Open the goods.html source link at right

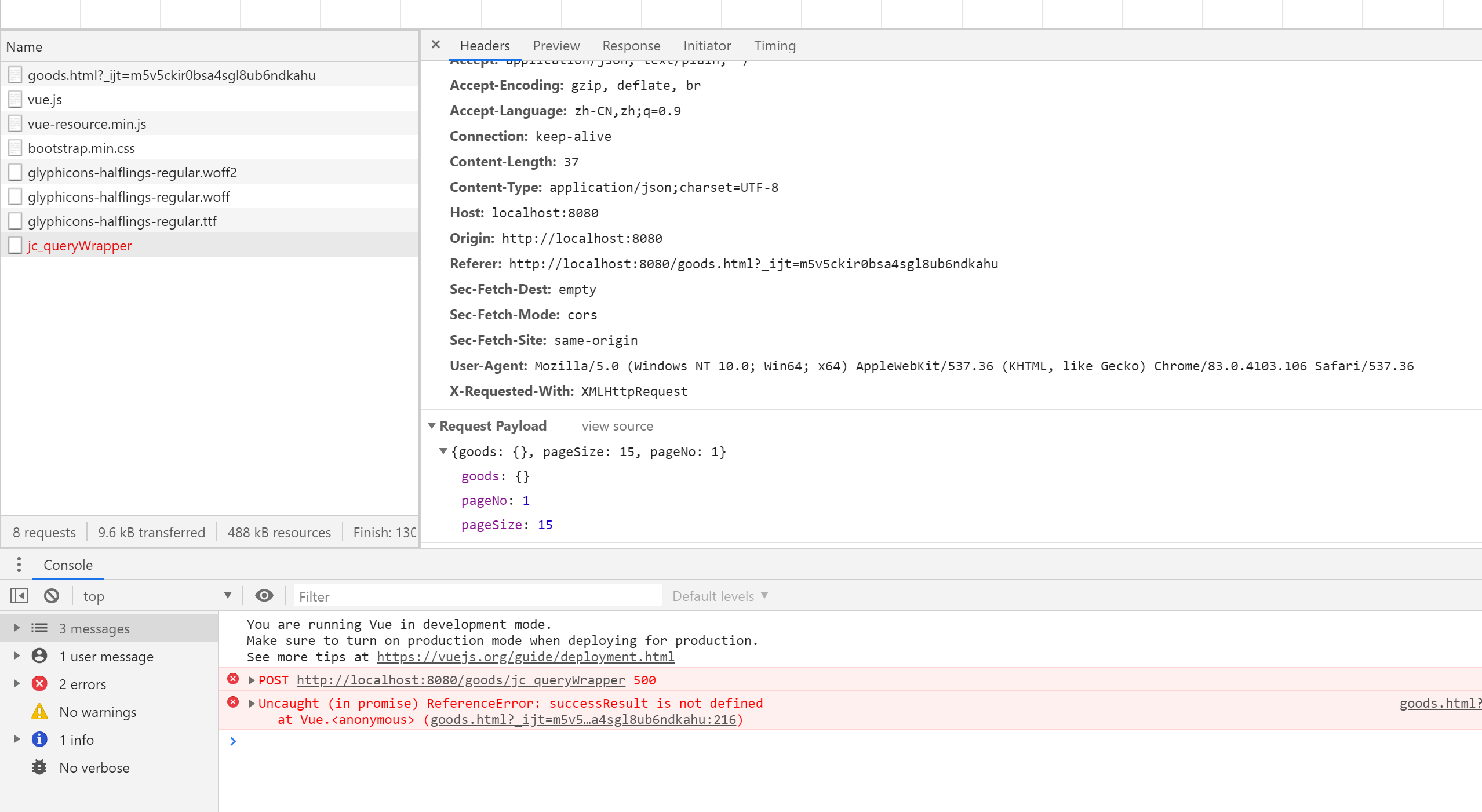click(1440, 703)
